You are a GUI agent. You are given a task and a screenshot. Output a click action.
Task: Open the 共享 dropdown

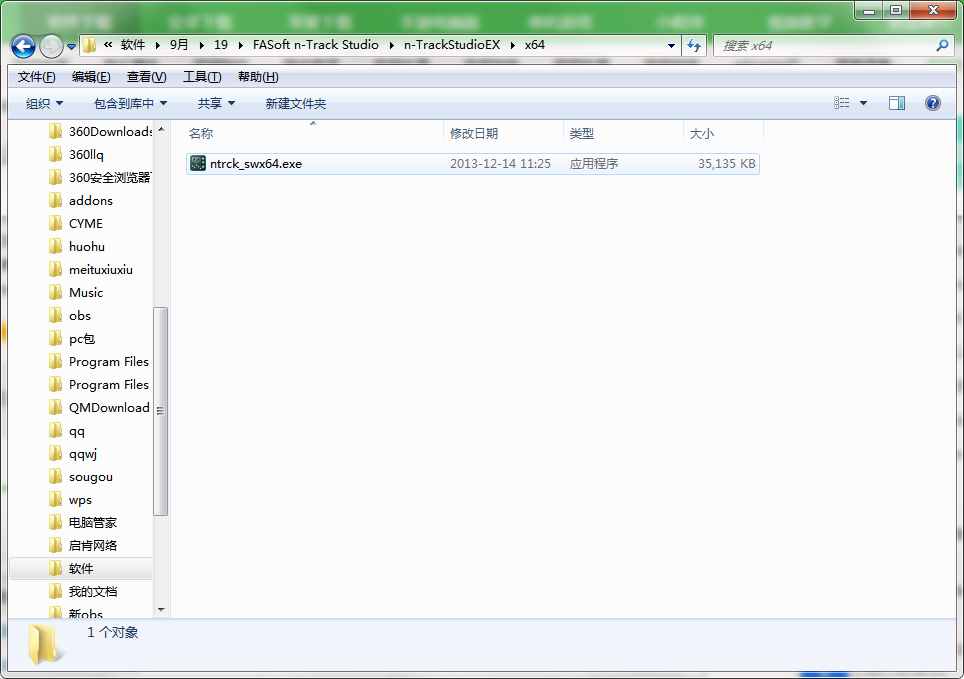pyautogui.click(x=216, y=103)
